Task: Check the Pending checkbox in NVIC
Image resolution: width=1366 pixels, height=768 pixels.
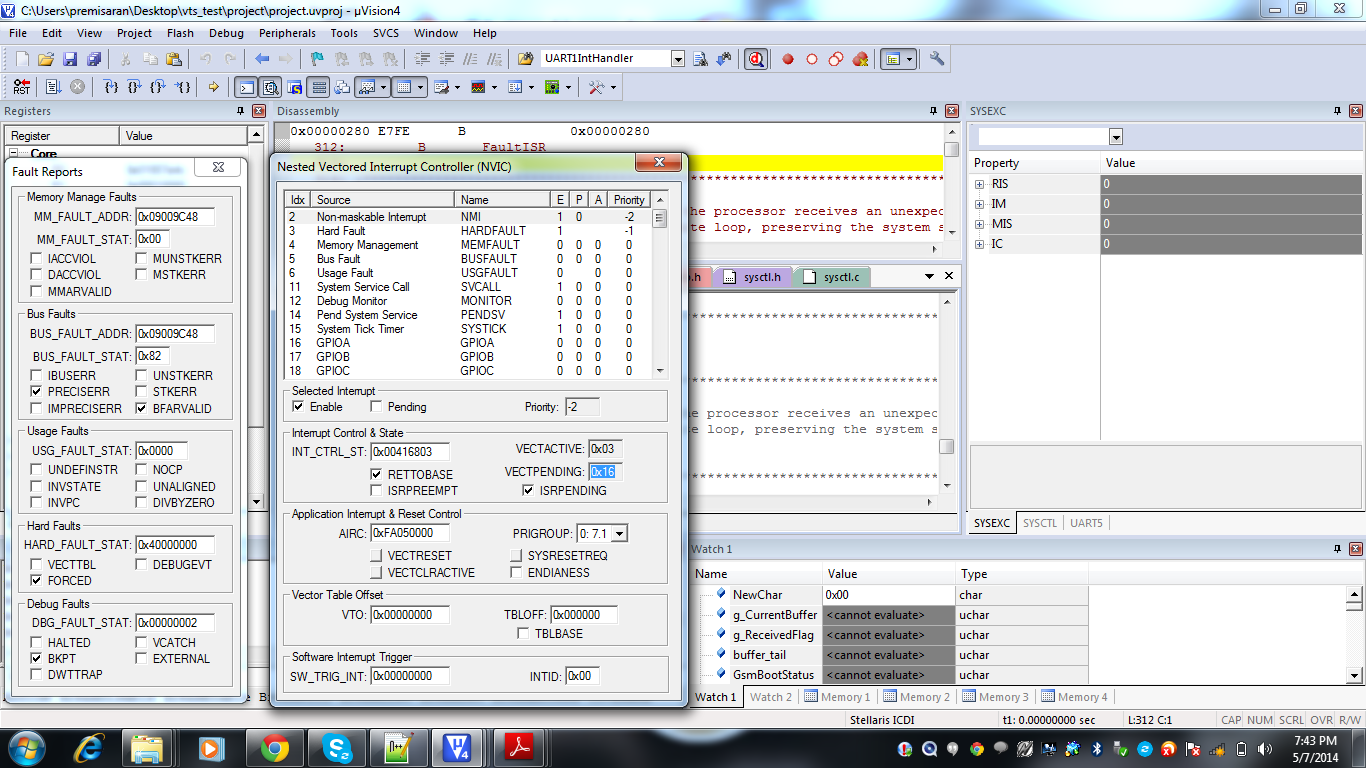Action: coord(376,407)
